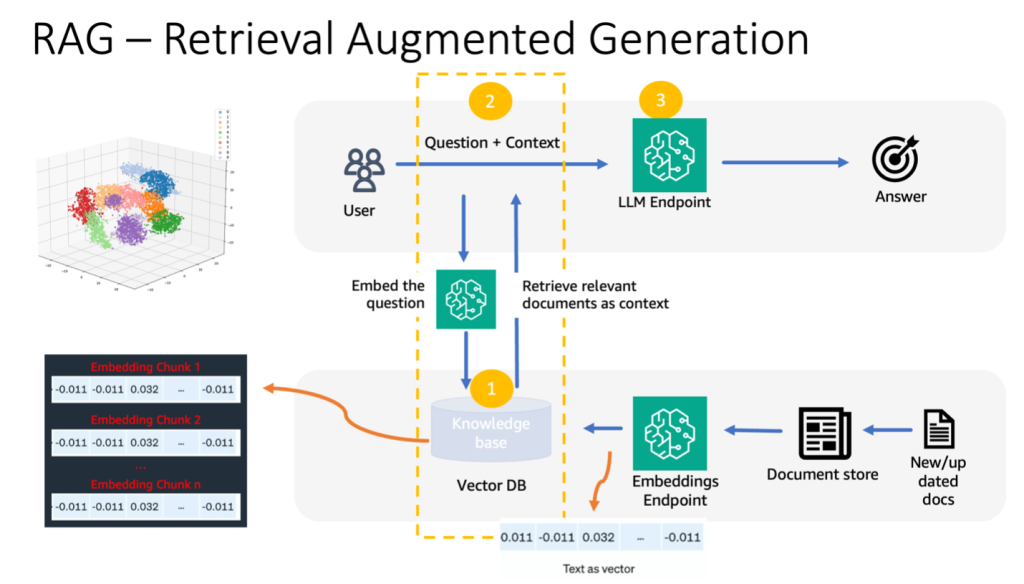Screen dimensions: 1024x584
Task: Click the Question + Context arrow label
Action: 492,142
